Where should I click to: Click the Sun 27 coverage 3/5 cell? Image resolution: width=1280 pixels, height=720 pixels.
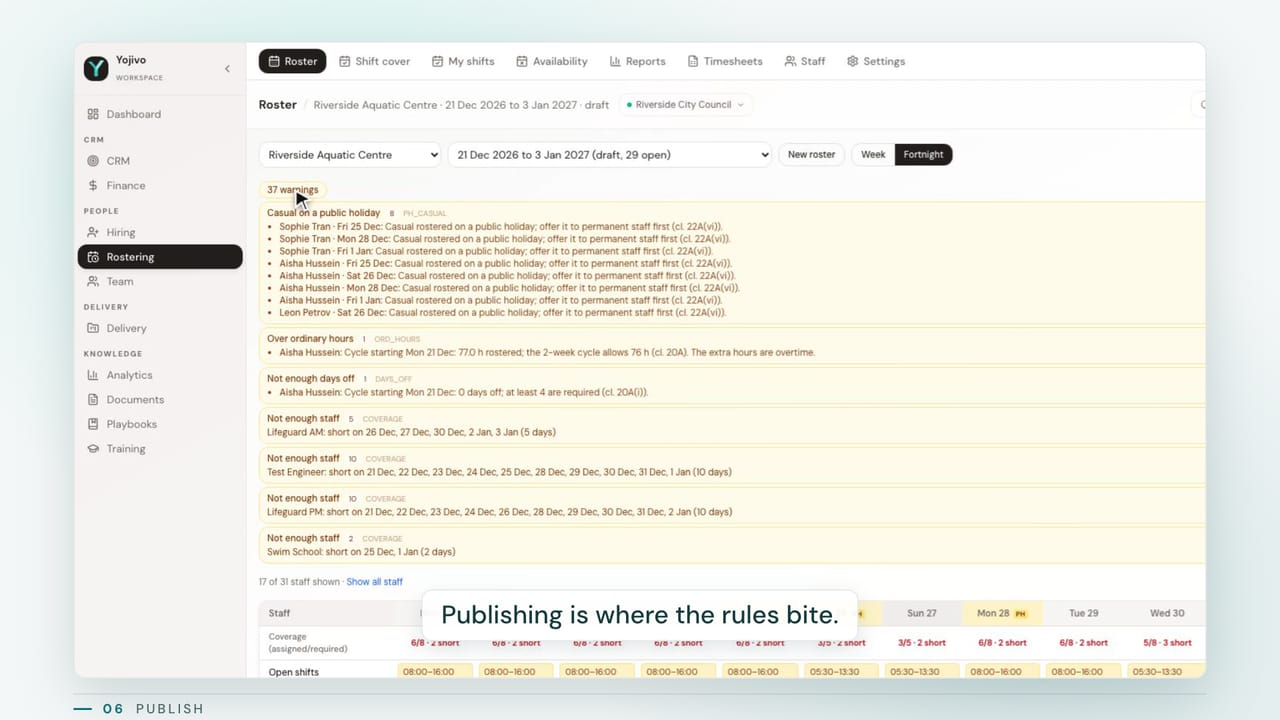tap(921, 643)
